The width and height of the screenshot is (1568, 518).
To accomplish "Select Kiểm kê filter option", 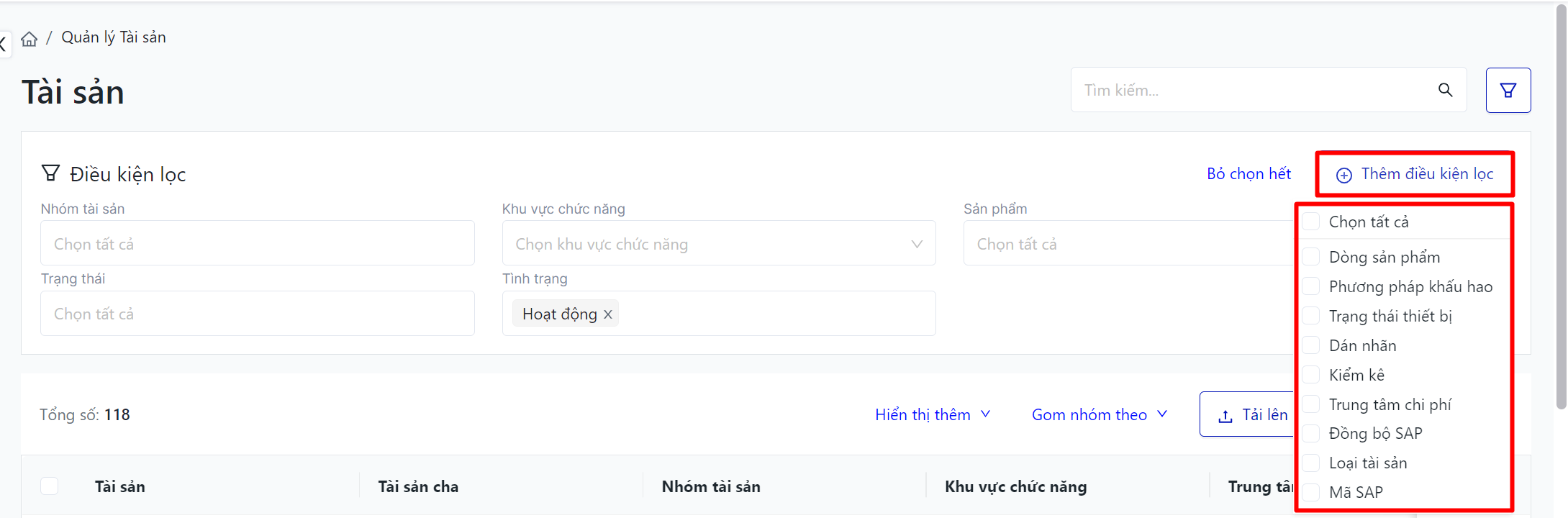I will point(1356,375).
